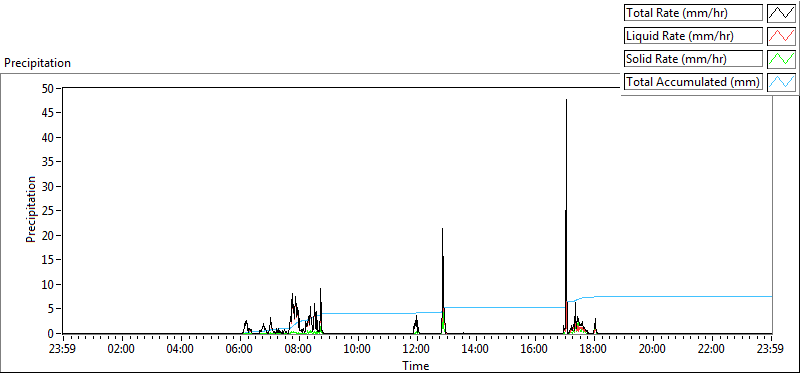
Task: Click the Total Rate line style icon
Action: (x=781, y=13)
